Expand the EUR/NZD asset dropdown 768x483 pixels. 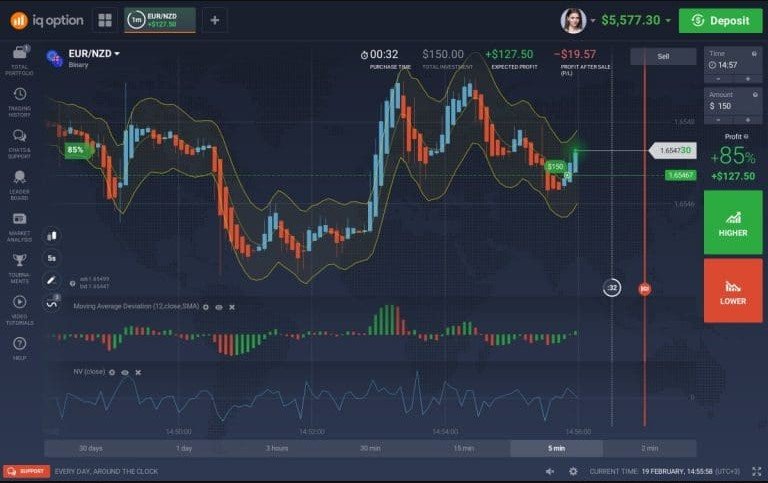[x=117, y=53]
